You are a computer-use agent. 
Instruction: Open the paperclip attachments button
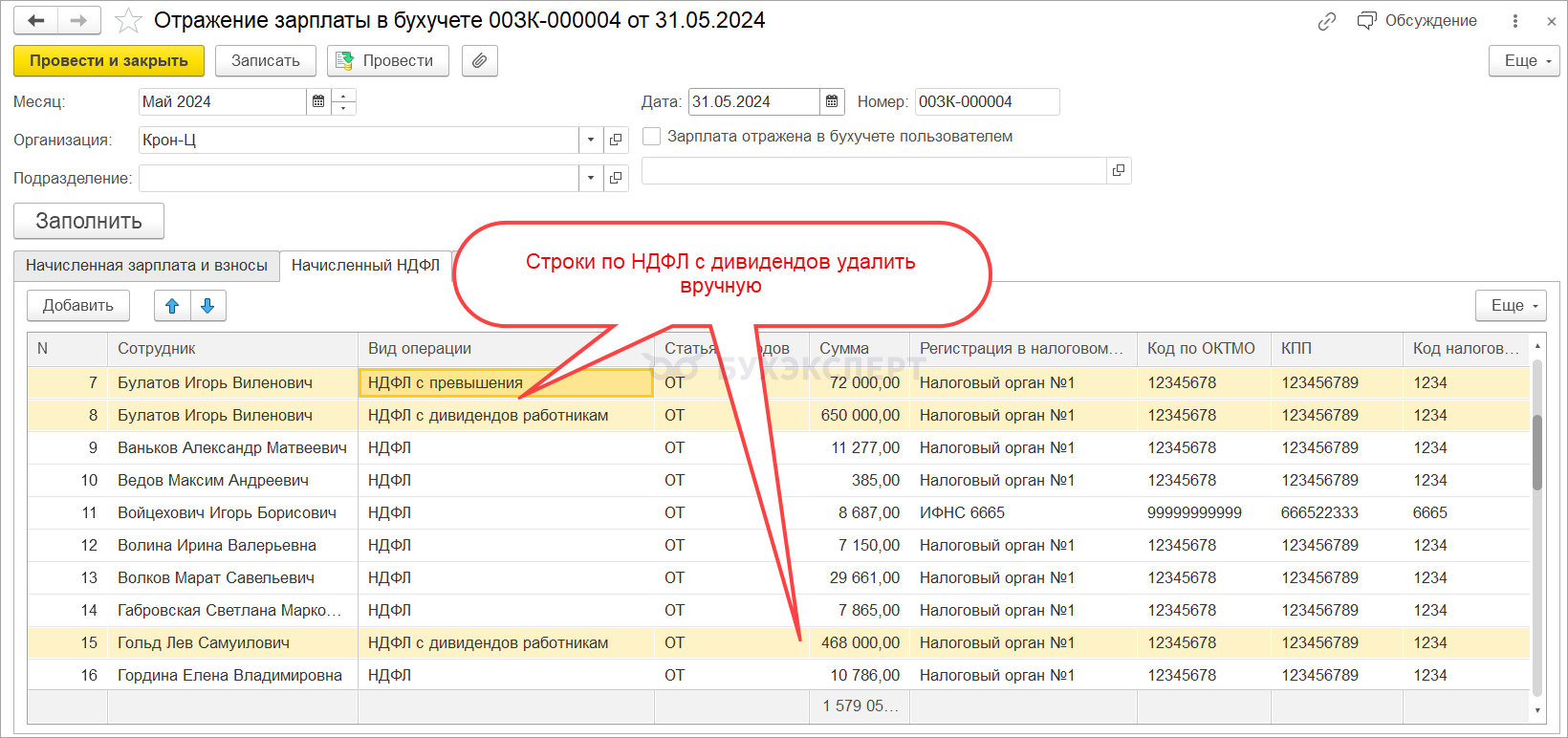(479, 60)
